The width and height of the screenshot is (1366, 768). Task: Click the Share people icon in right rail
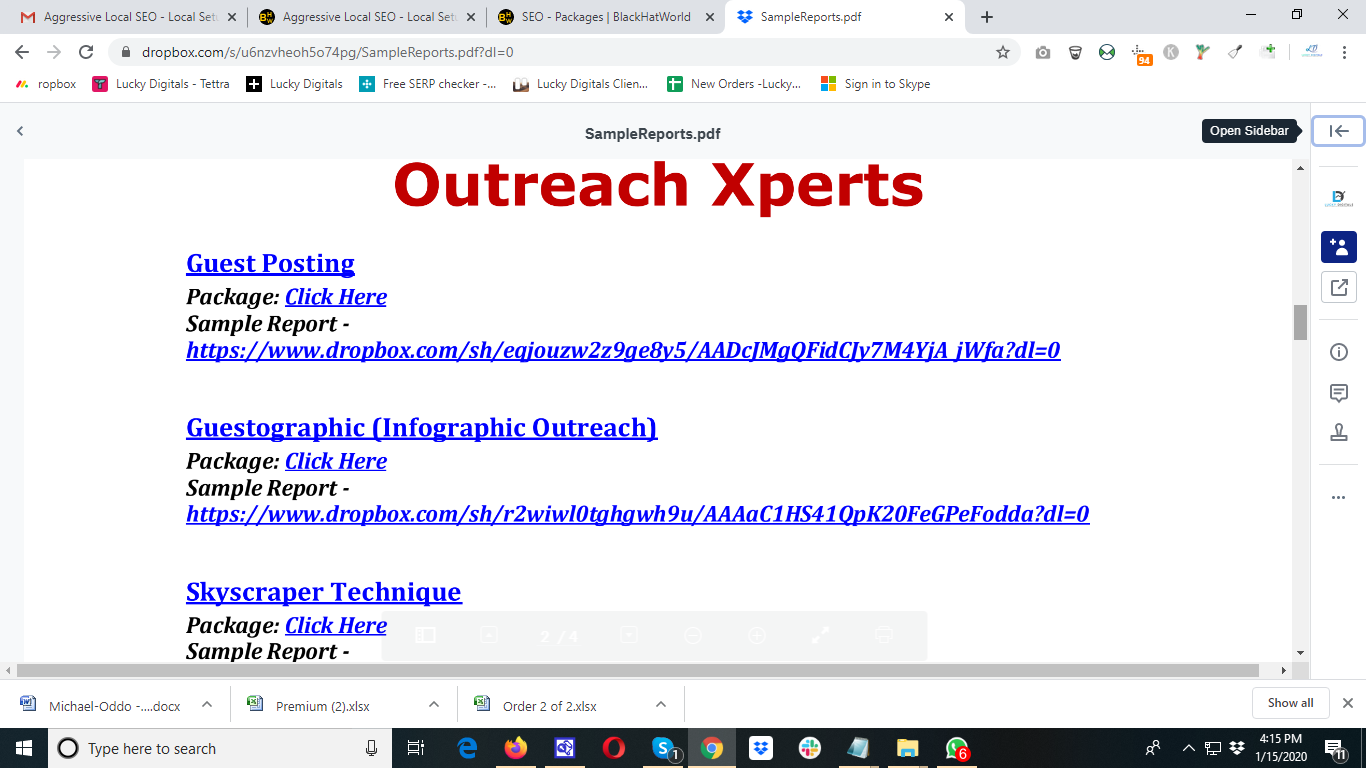(1338, 247)
